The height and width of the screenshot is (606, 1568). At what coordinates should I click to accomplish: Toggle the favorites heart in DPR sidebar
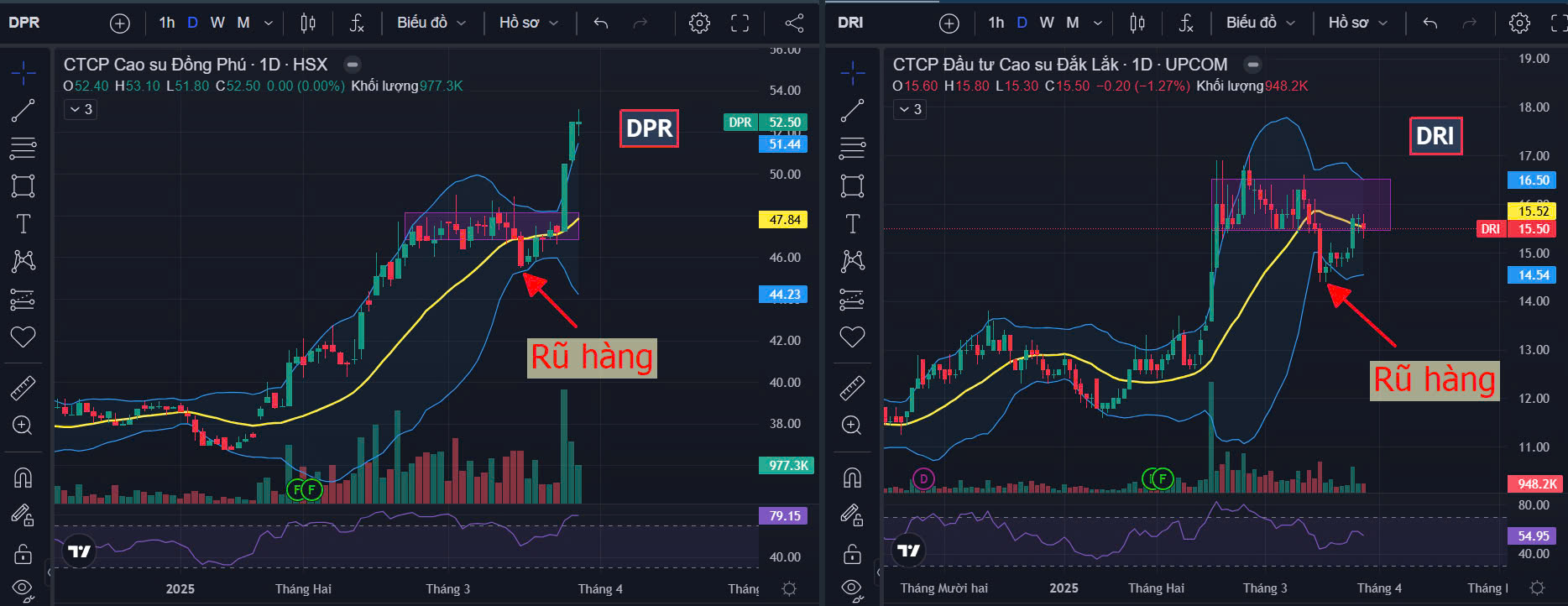(x=24, y=337)
